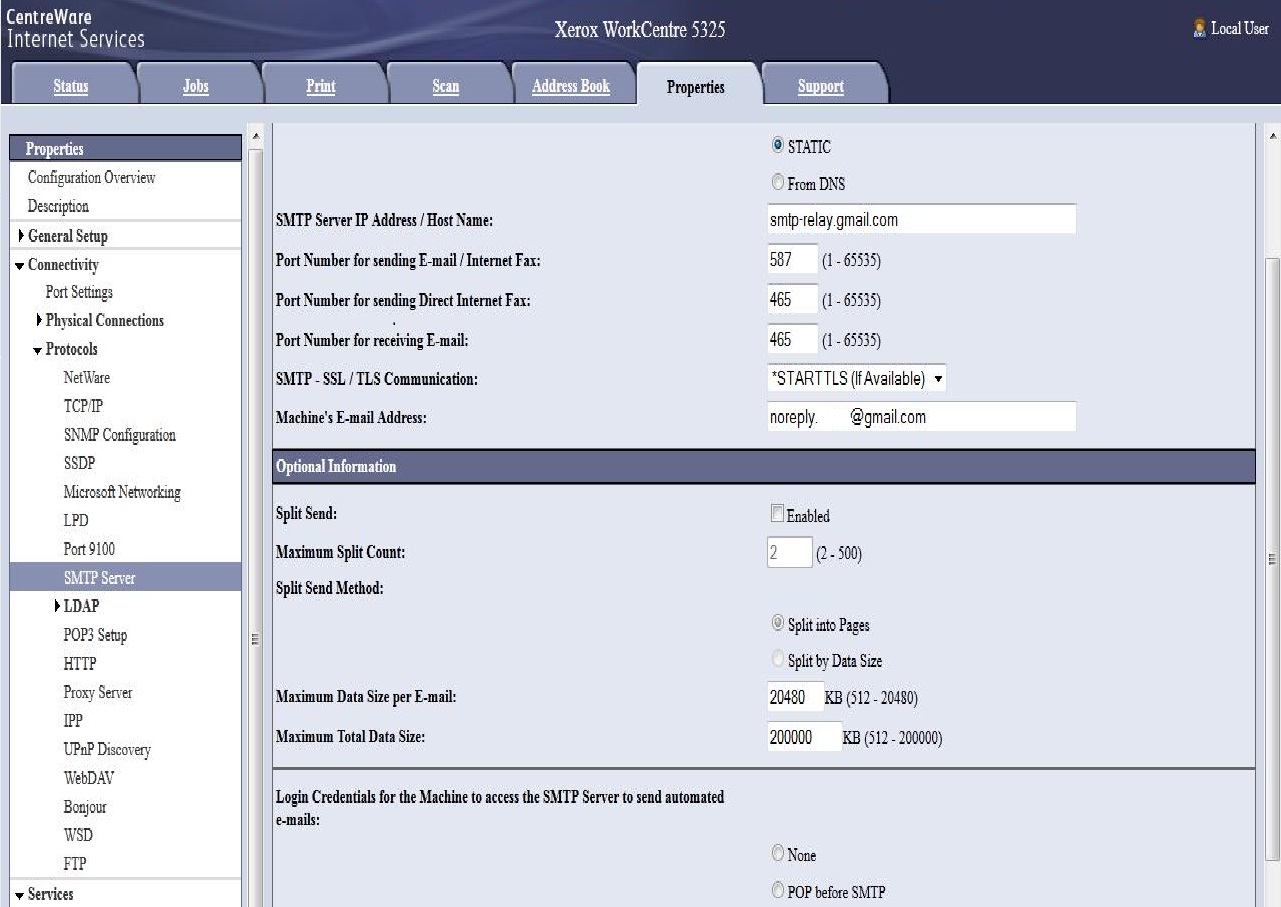Screen dimensions: 1281x907
Task: Open POP3 Setup page
Action: click(x=95, y=635)
